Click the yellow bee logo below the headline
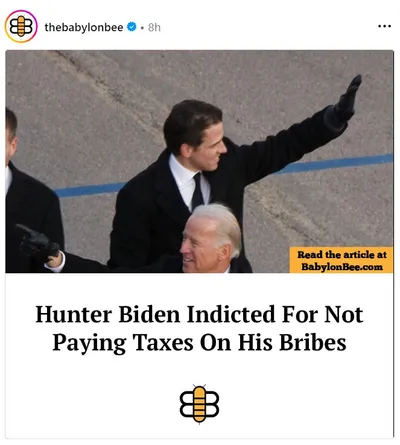 199,403
